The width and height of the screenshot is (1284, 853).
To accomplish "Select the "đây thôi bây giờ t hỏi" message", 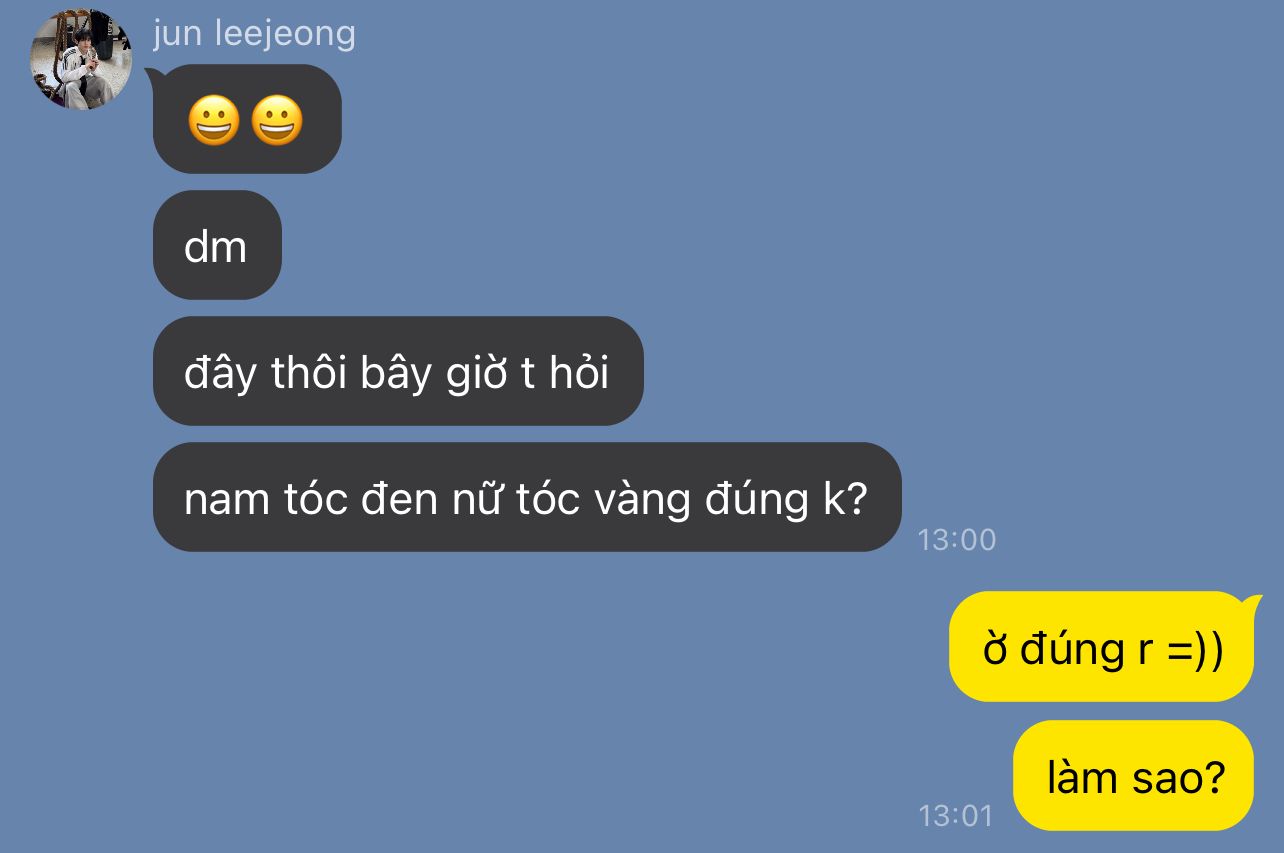I will [x=398, y=371].
